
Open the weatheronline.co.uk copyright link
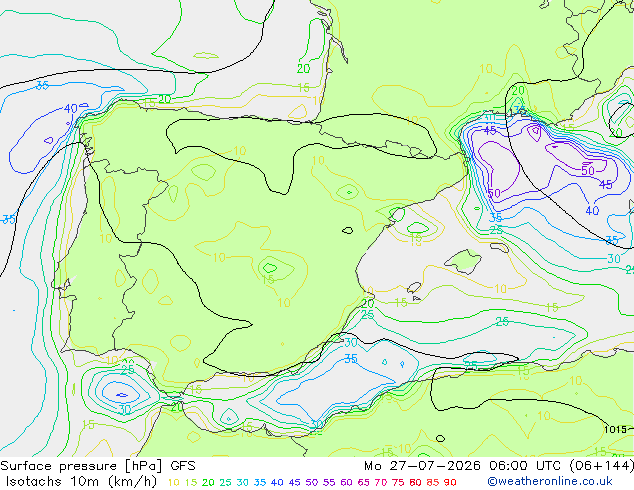(x=550, y=482)
